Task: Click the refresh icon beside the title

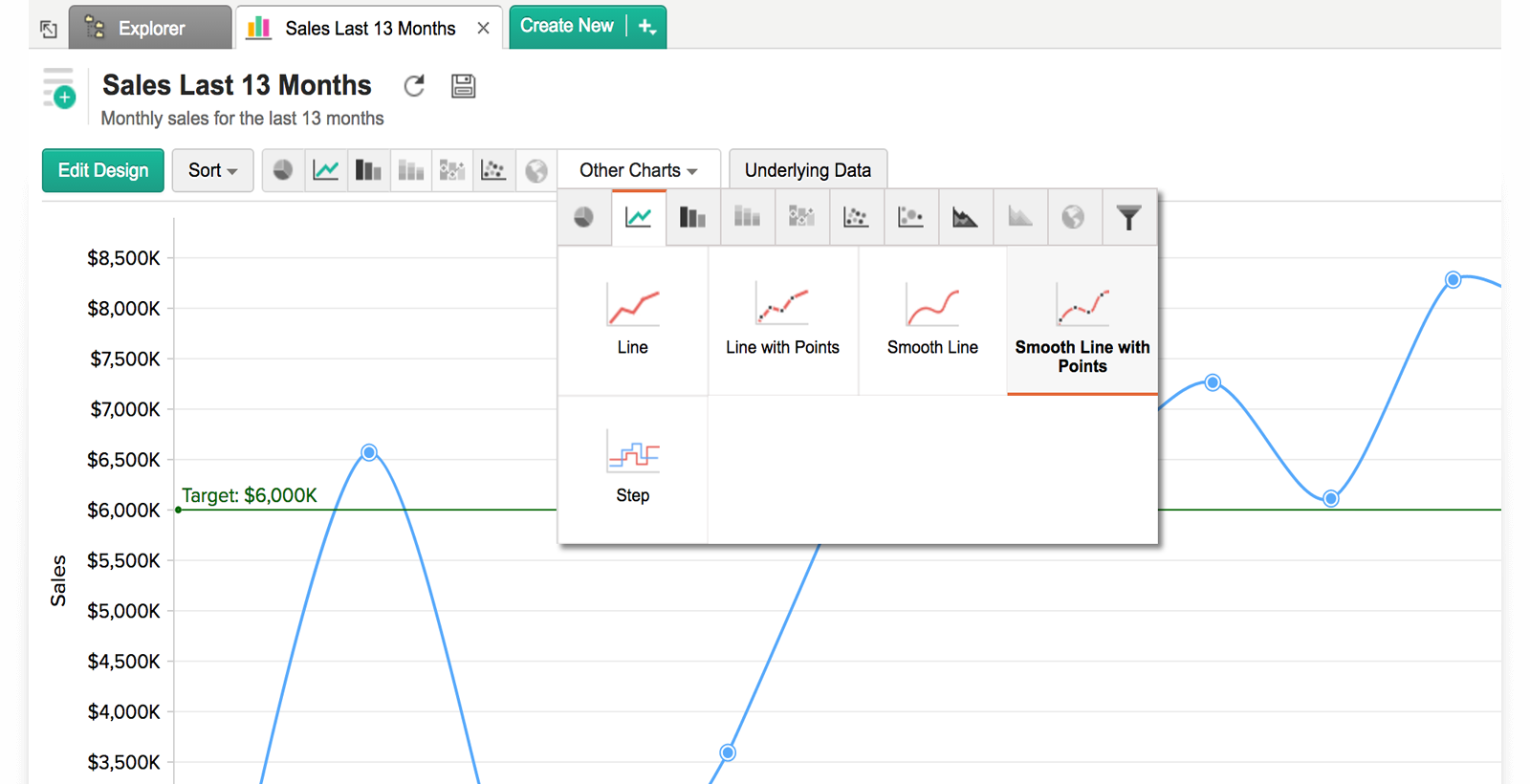Action: pos(414,86)
